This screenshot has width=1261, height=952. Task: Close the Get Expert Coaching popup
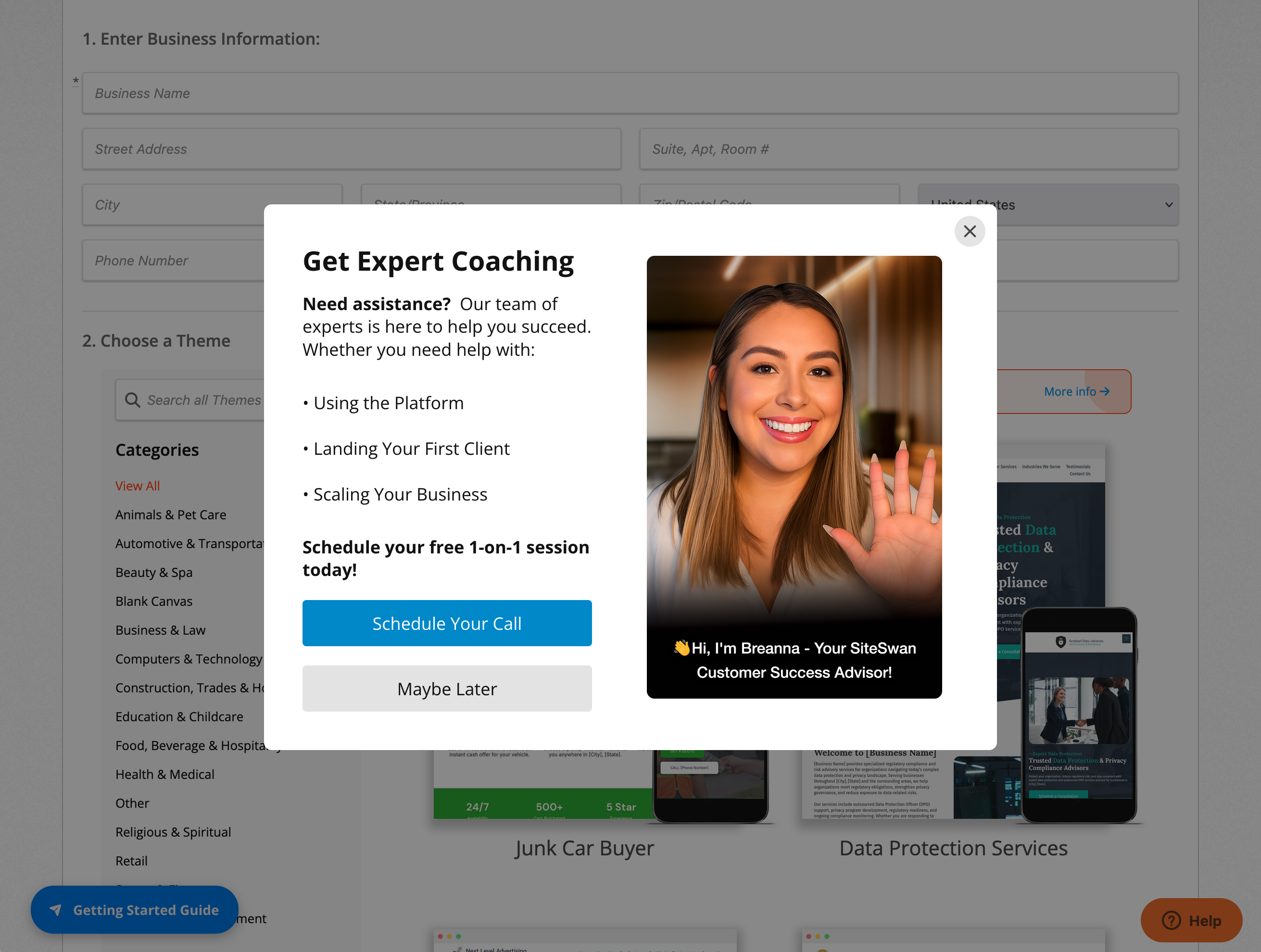click(969, 231)
